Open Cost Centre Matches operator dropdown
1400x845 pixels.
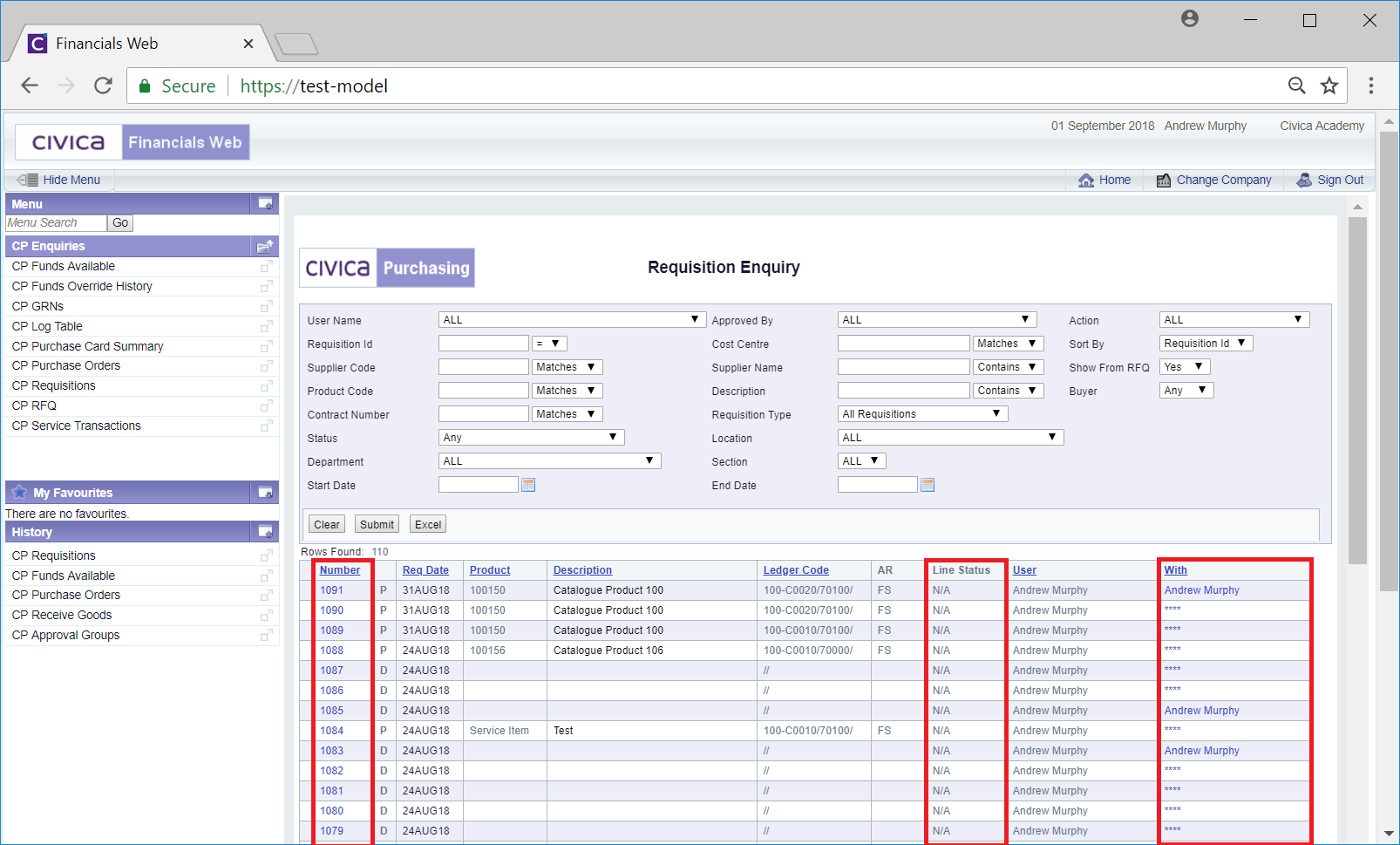pos(1008,344)
